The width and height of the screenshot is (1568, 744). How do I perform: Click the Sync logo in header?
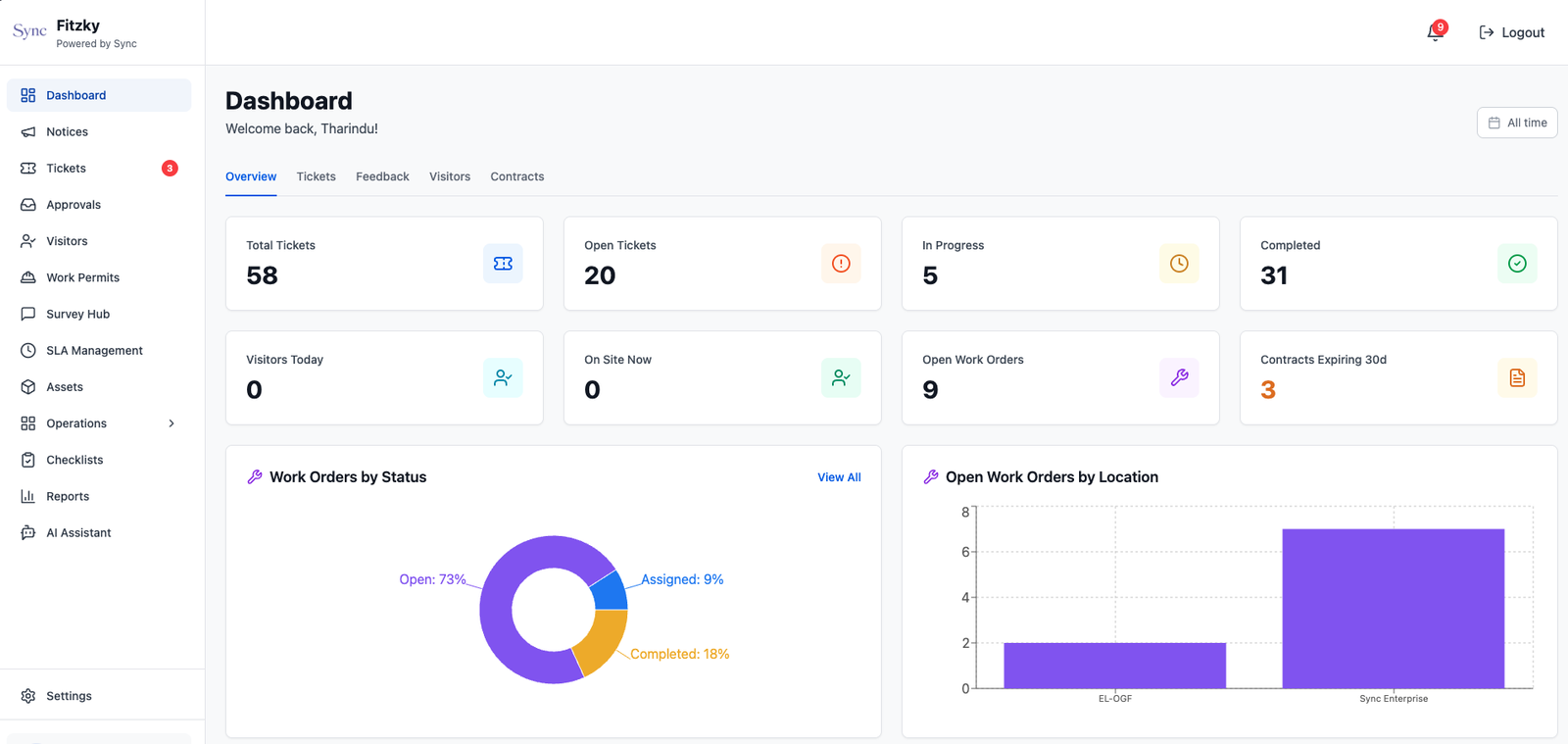click(x=29, y=31)
